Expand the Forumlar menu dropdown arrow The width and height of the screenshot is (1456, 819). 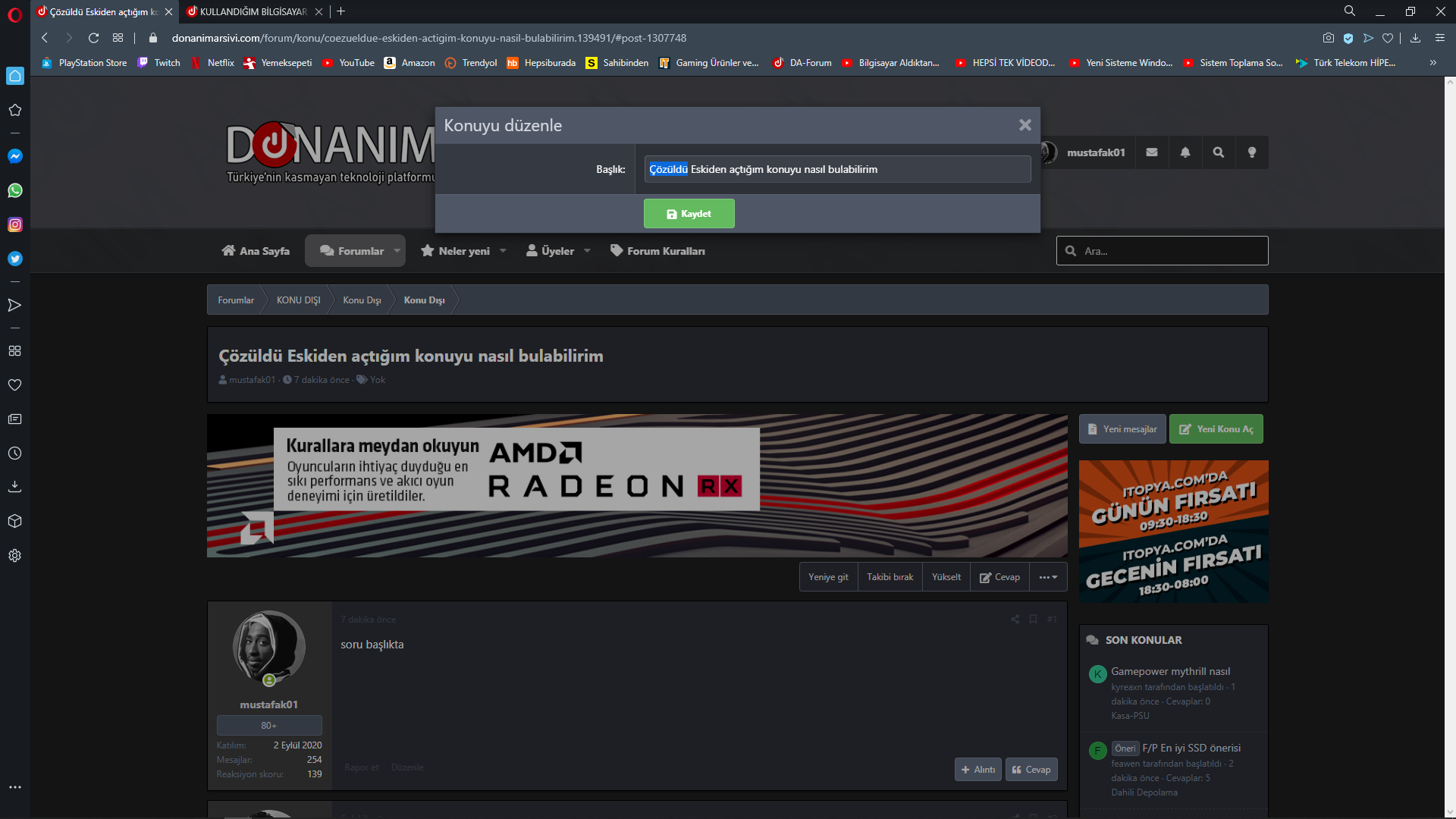coord(397,251)
